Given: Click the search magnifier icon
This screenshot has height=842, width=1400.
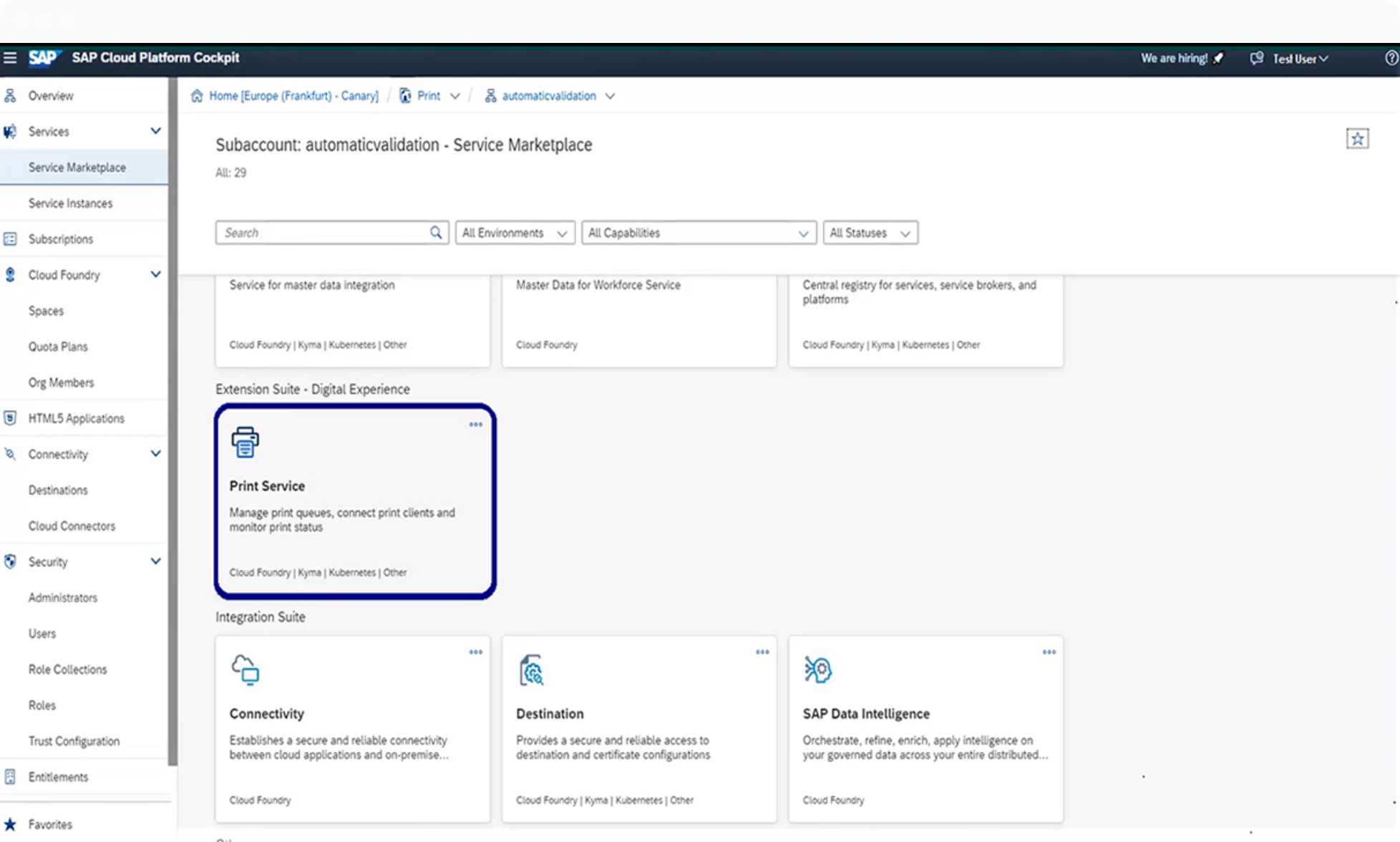Looking at the screenshot, I should [436, 233].
